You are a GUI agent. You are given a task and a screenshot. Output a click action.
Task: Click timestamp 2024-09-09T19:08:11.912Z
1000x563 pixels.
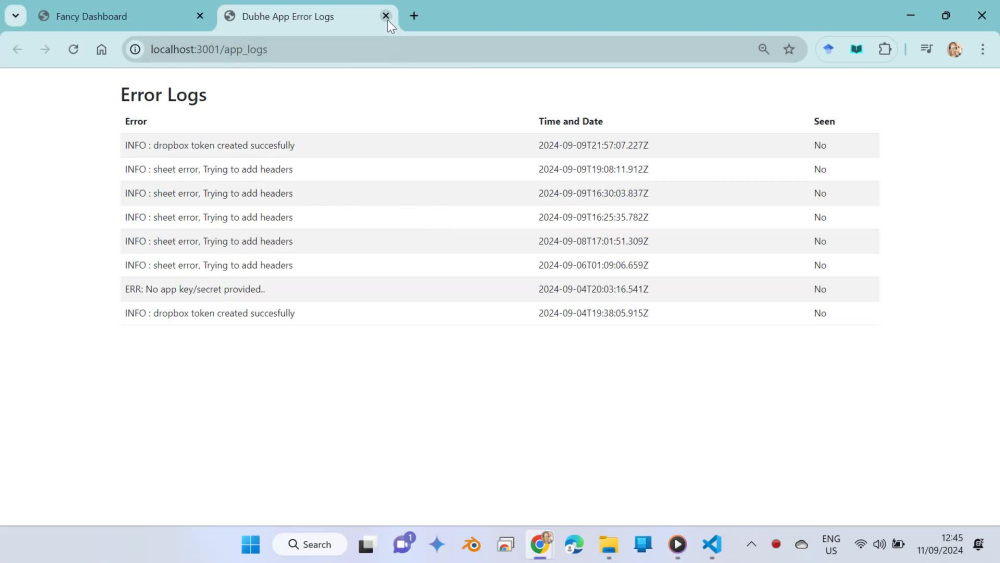(x=593, y=170)
